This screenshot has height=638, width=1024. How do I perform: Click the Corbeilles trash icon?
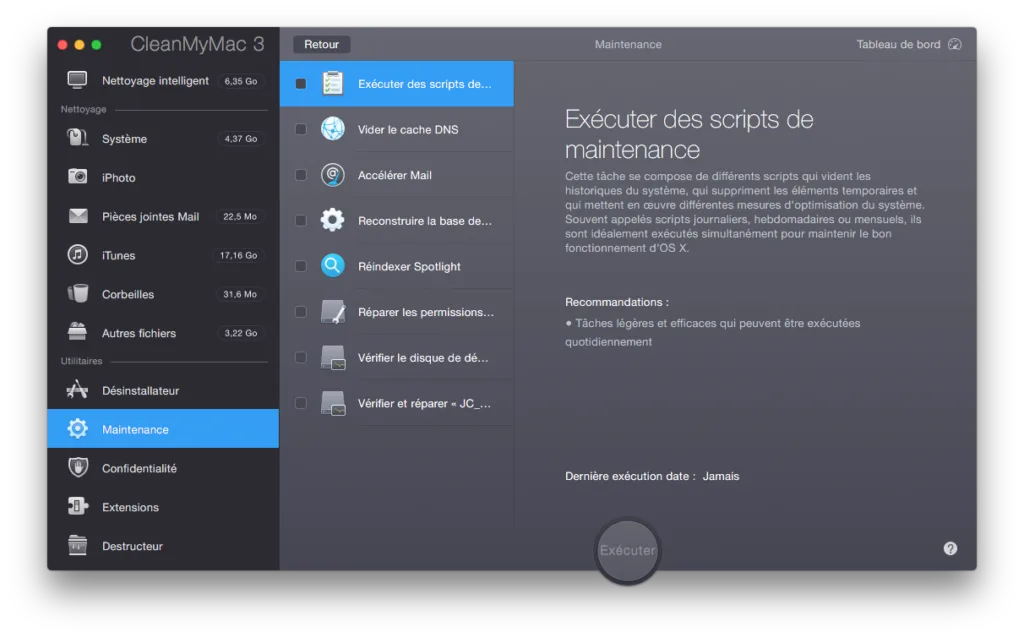(x=77, y=293)
